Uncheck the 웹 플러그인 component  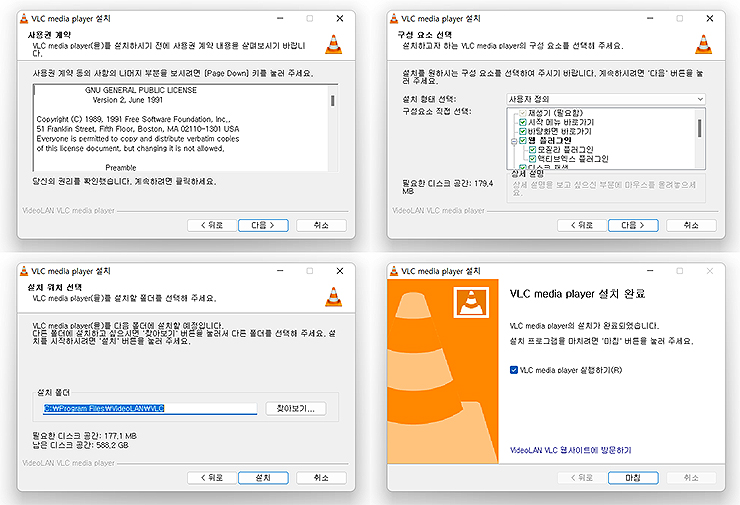(x=522, y=141)
